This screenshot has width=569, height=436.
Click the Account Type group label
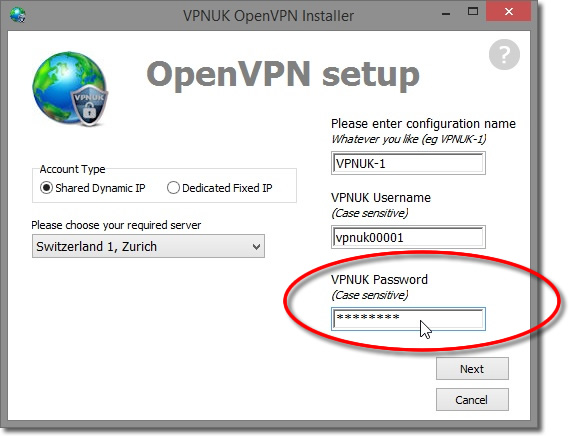73,169
